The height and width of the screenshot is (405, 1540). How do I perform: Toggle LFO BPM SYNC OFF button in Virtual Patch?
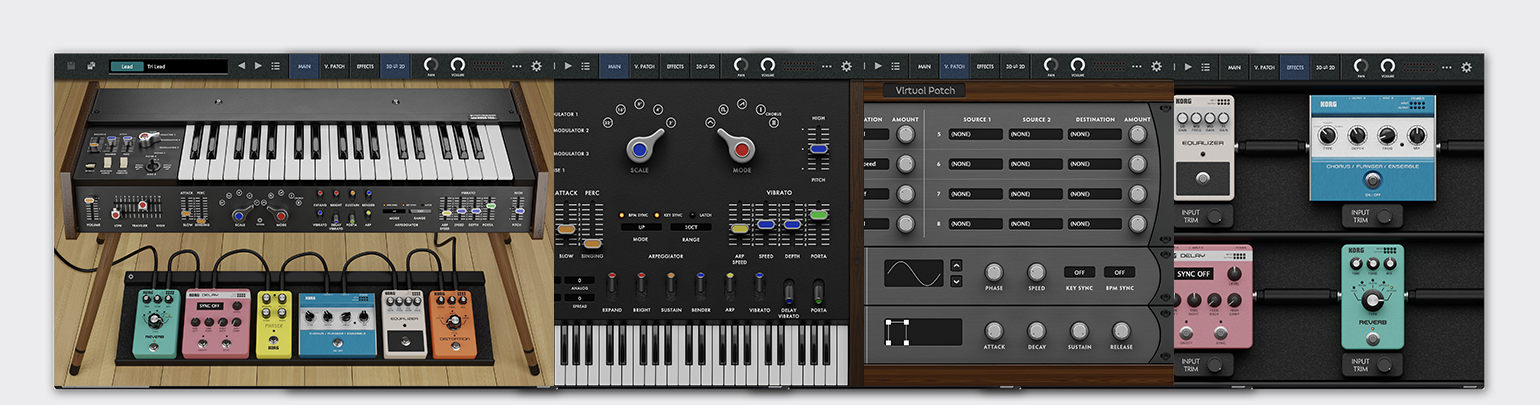tap(1118, 272)
